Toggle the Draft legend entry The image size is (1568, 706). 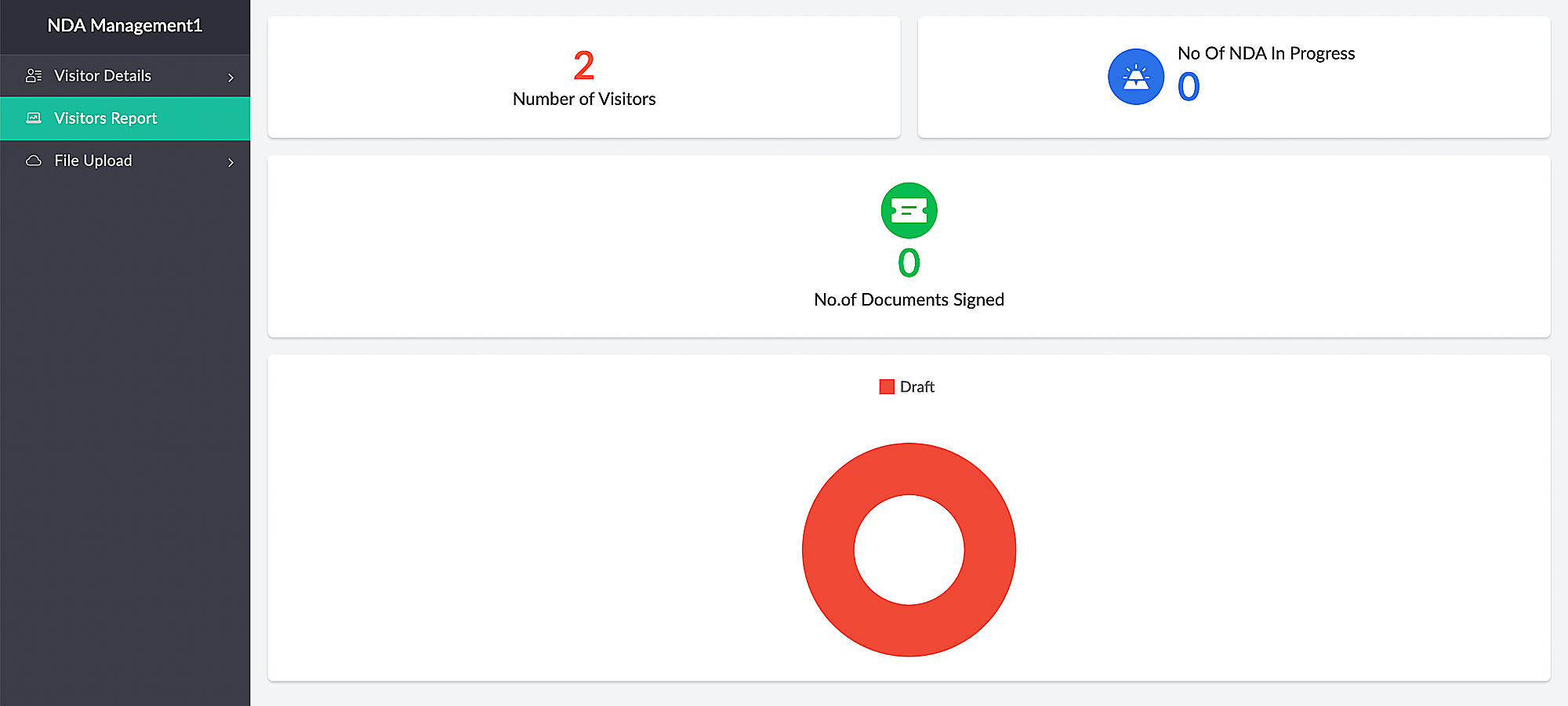pos(916,387)
